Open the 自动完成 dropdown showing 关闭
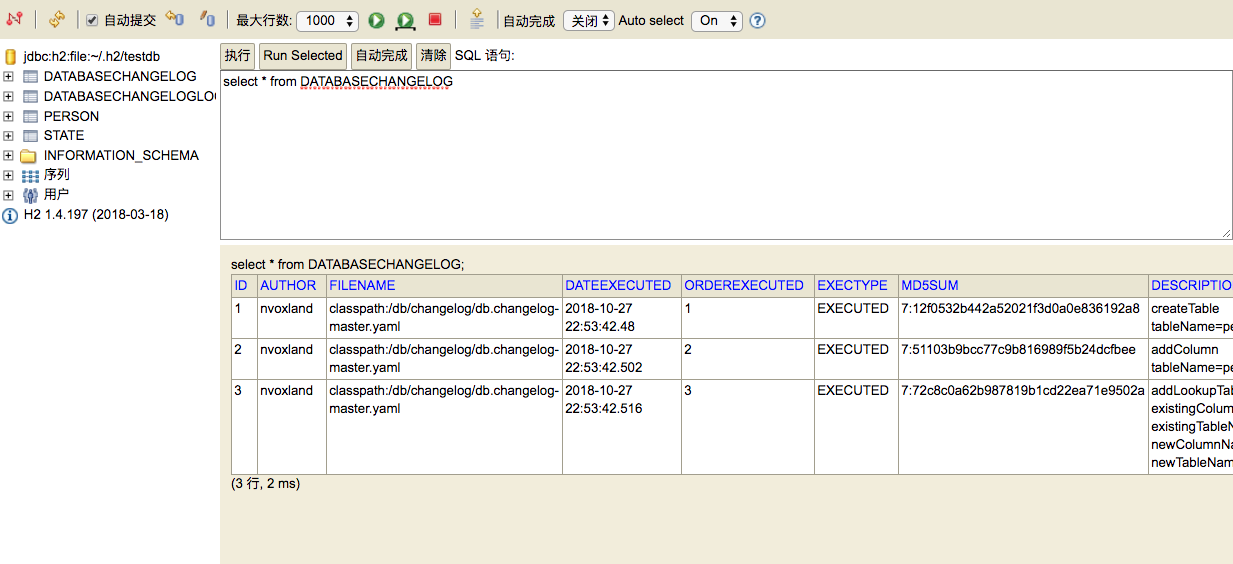 click(x=588, y=20)
